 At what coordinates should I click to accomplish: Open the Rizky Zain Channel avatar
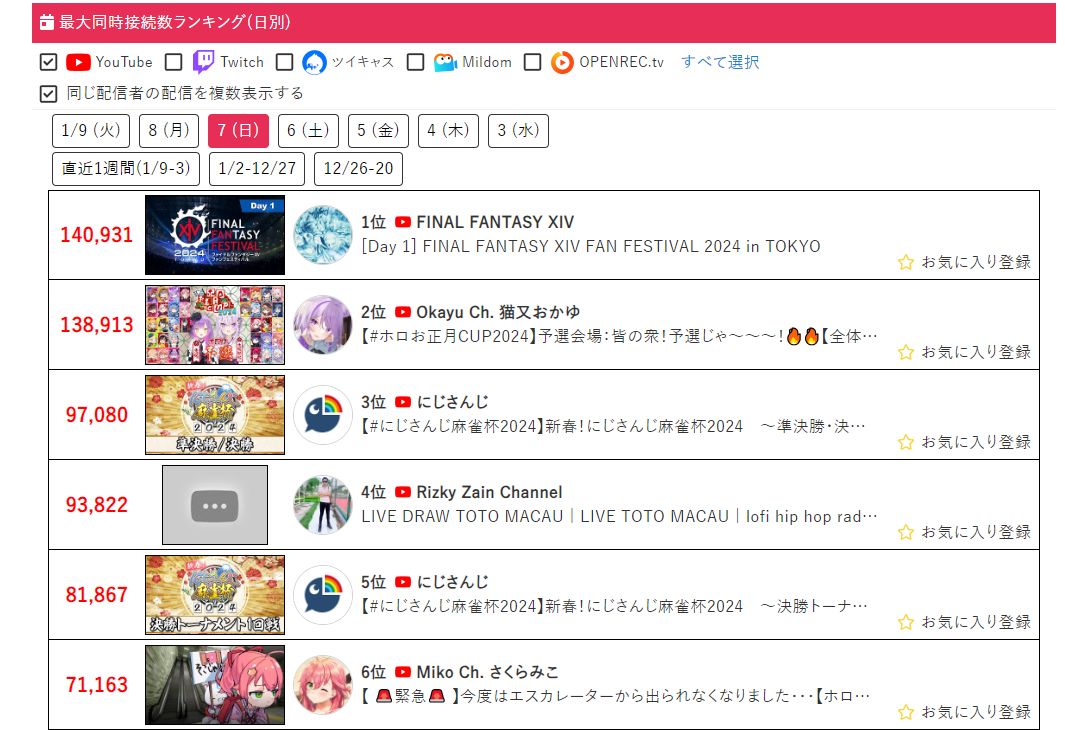coord(323,505)
